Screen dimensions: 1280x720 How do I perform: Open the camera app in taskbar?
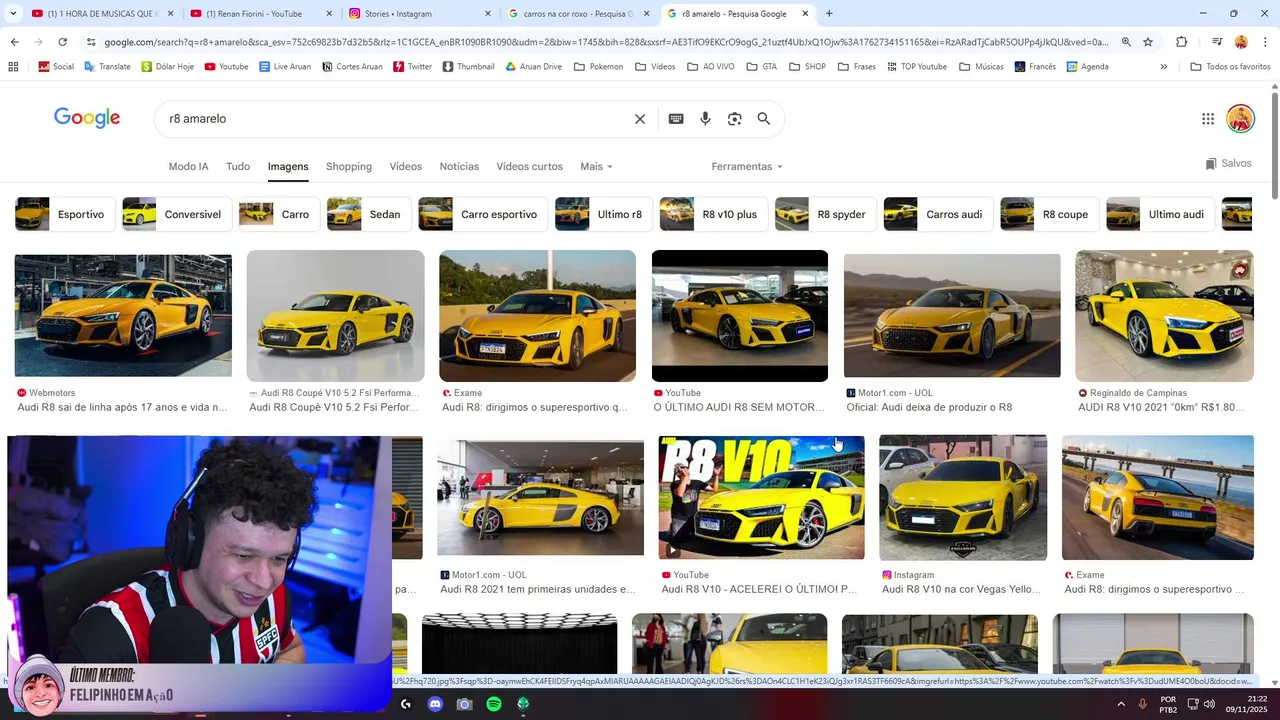point(464,704)
